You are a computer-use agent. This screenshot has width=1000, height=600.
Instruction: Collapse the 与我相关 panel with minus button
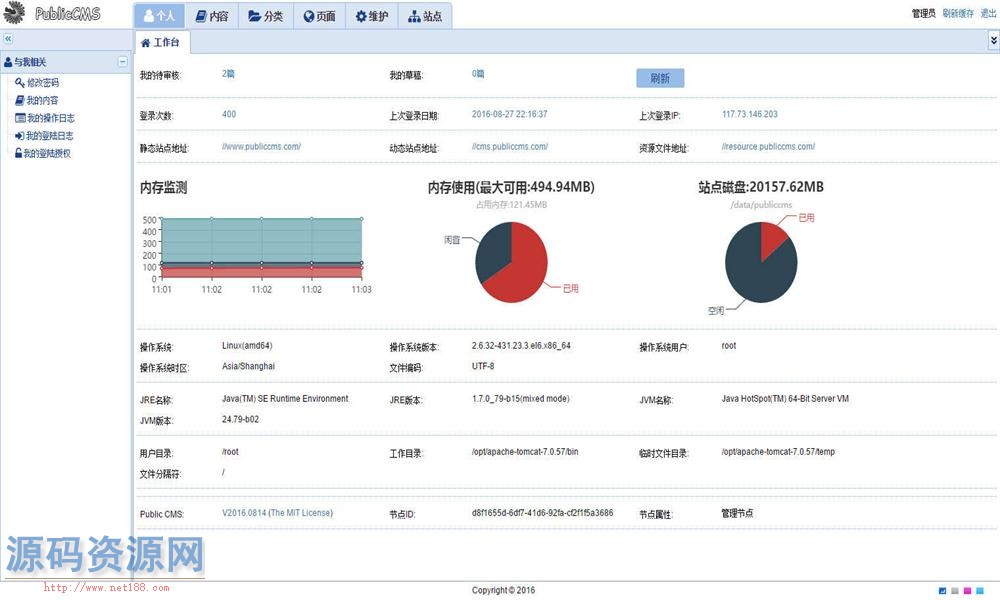pos(123,62)
